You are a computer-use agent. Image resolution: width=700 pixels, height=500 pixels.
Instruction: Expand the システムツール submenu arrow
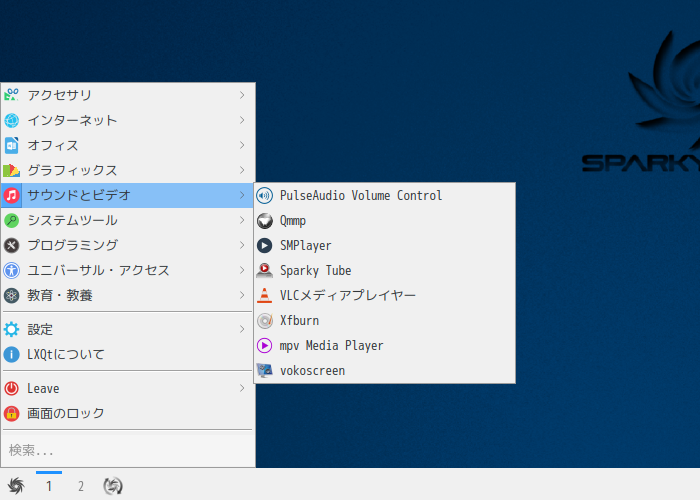[x=242, y=220]
